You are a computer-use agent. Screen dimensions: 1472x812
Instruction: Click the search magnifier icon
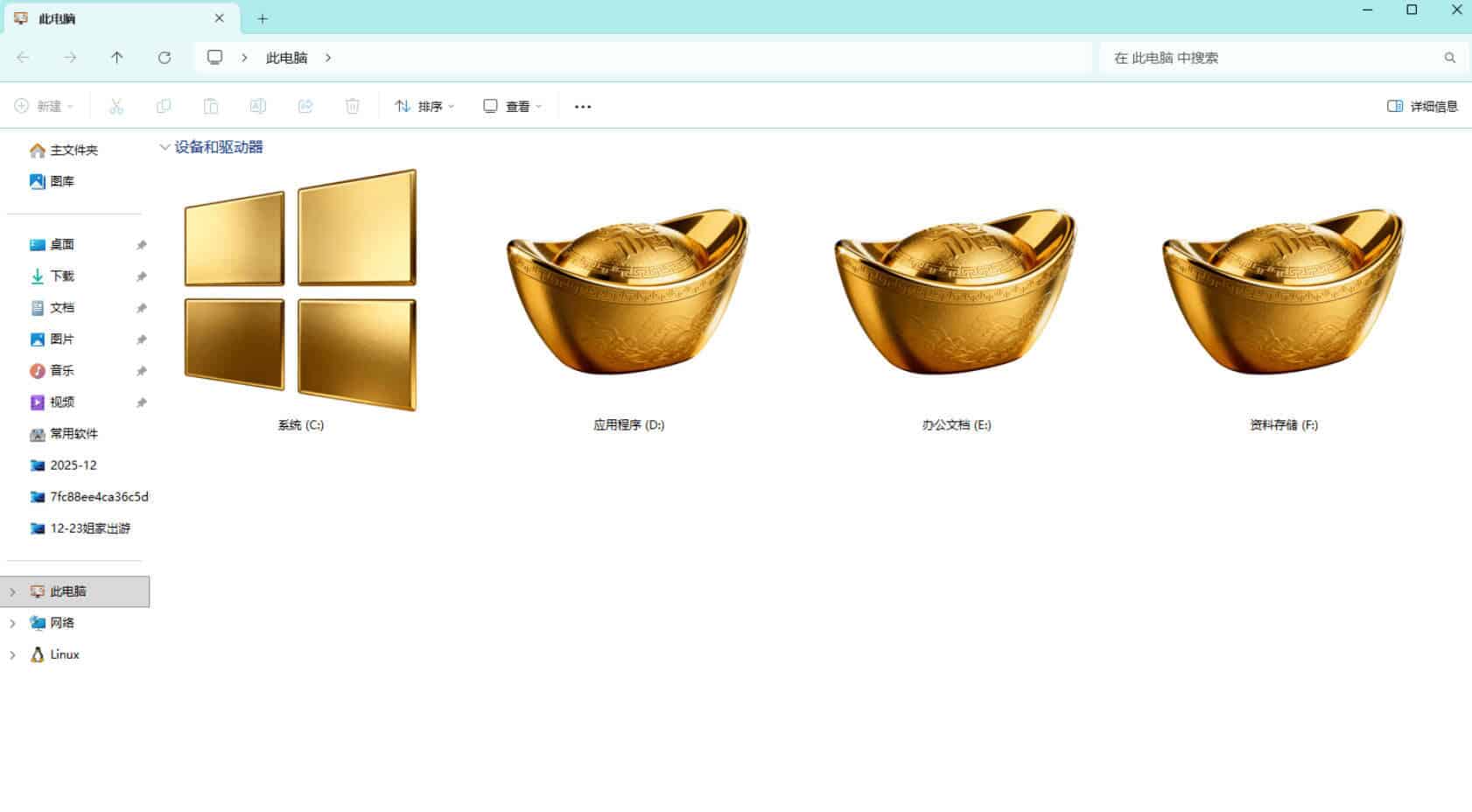(x=1450, y=58)
